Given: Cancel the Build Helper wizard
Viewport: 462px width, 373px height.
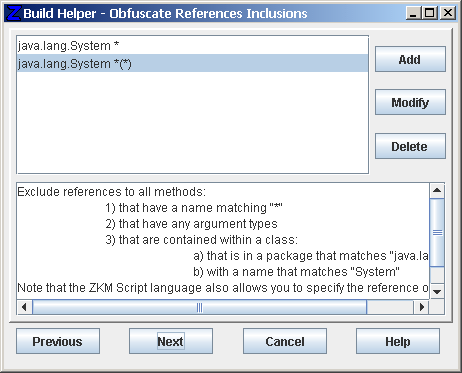Looking at the screenshot, I should pos(285,341).
